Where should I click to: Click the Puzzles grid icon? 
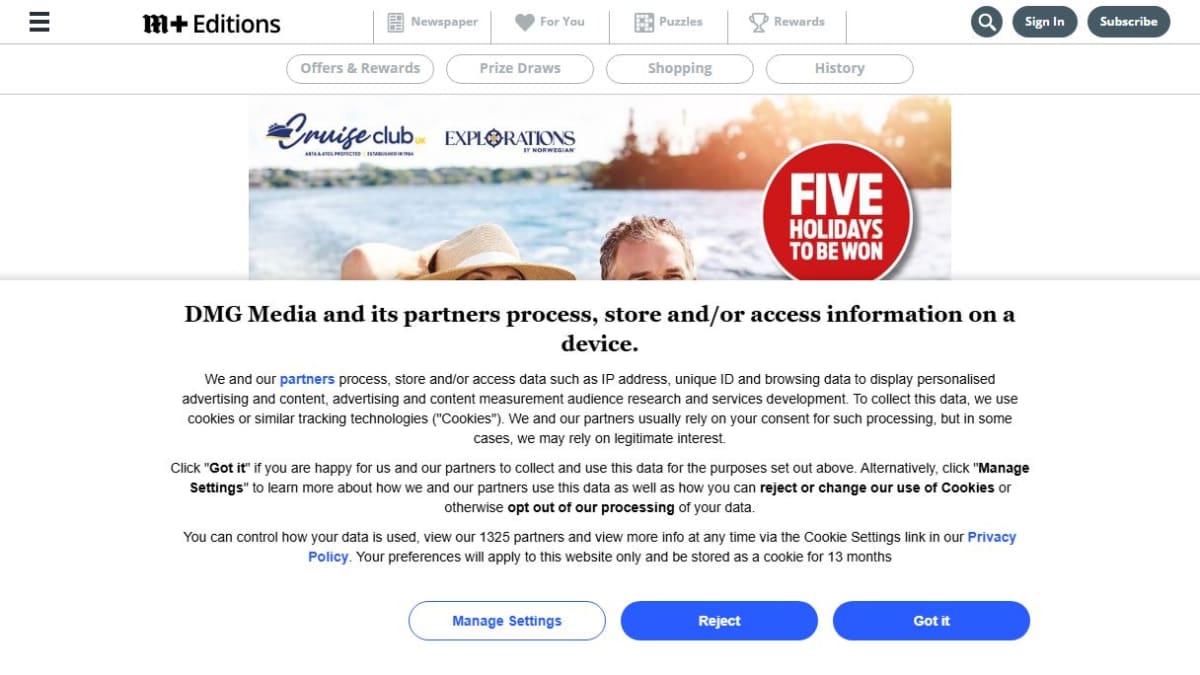tap(644, 22)
